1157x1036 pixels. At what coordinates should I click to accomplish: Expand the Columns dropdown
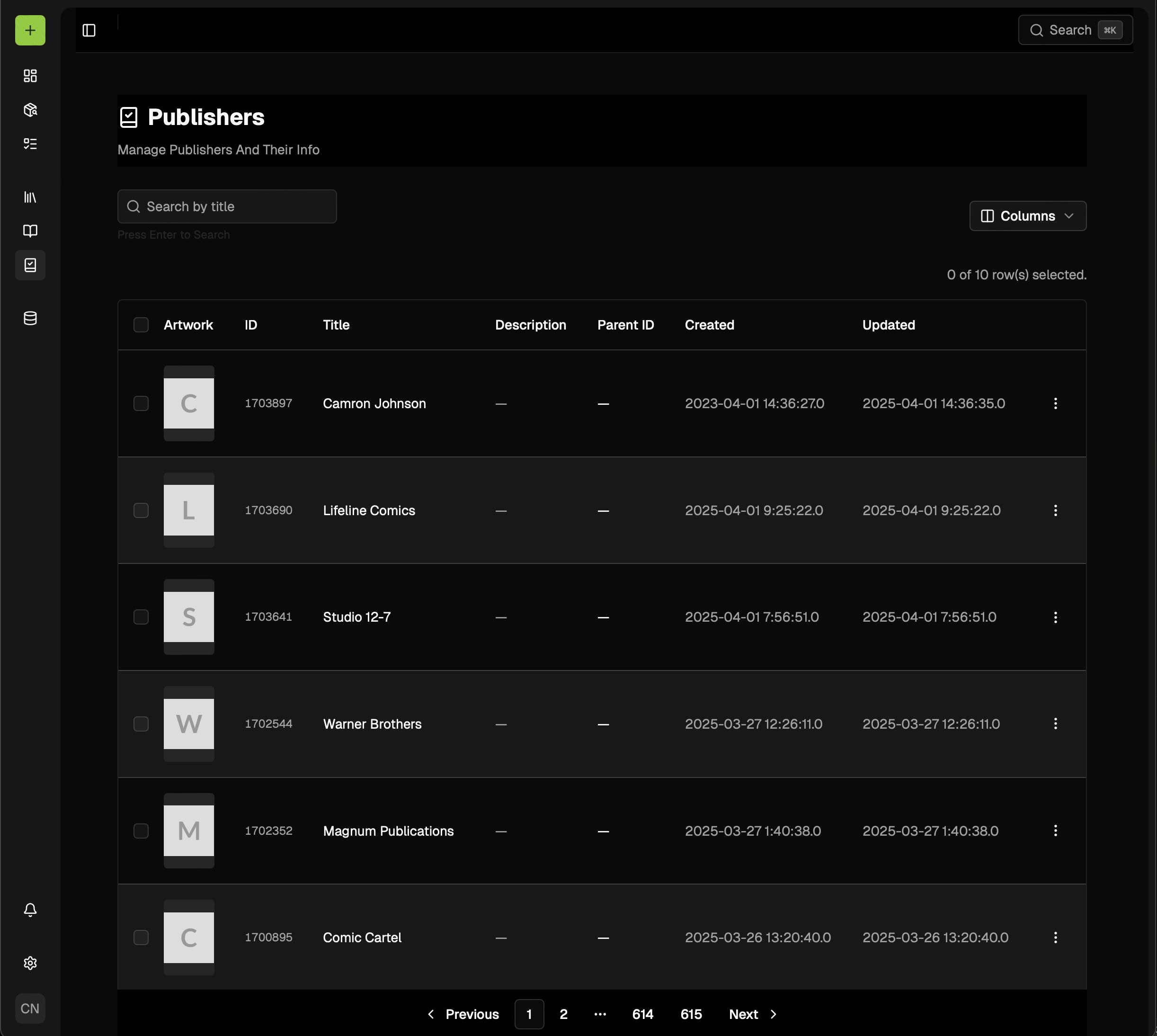(x=1027, y=216)
